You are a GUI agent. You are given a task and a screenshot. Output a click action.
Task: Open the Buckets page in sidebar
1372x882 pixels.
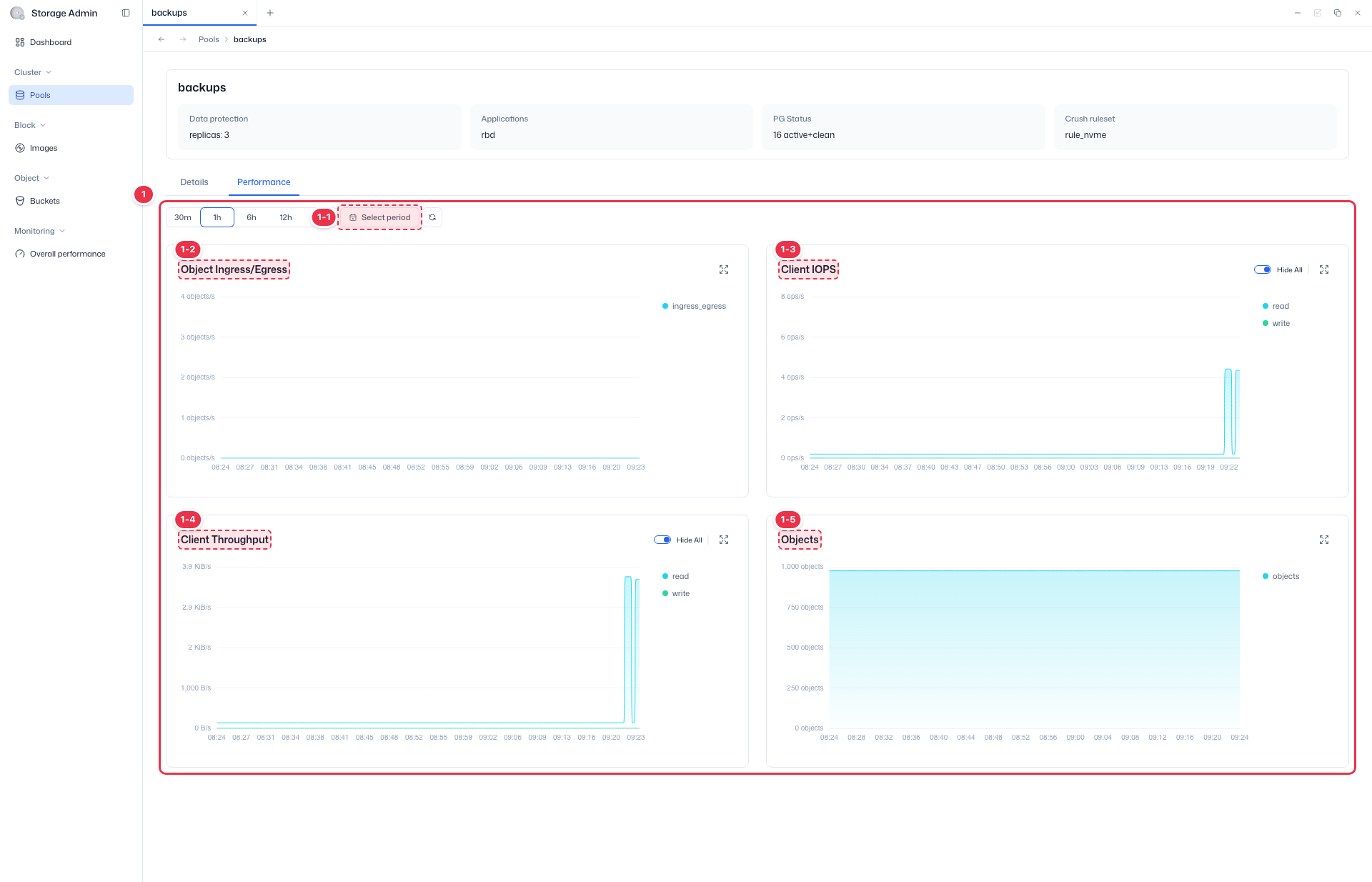click(71, 201)
